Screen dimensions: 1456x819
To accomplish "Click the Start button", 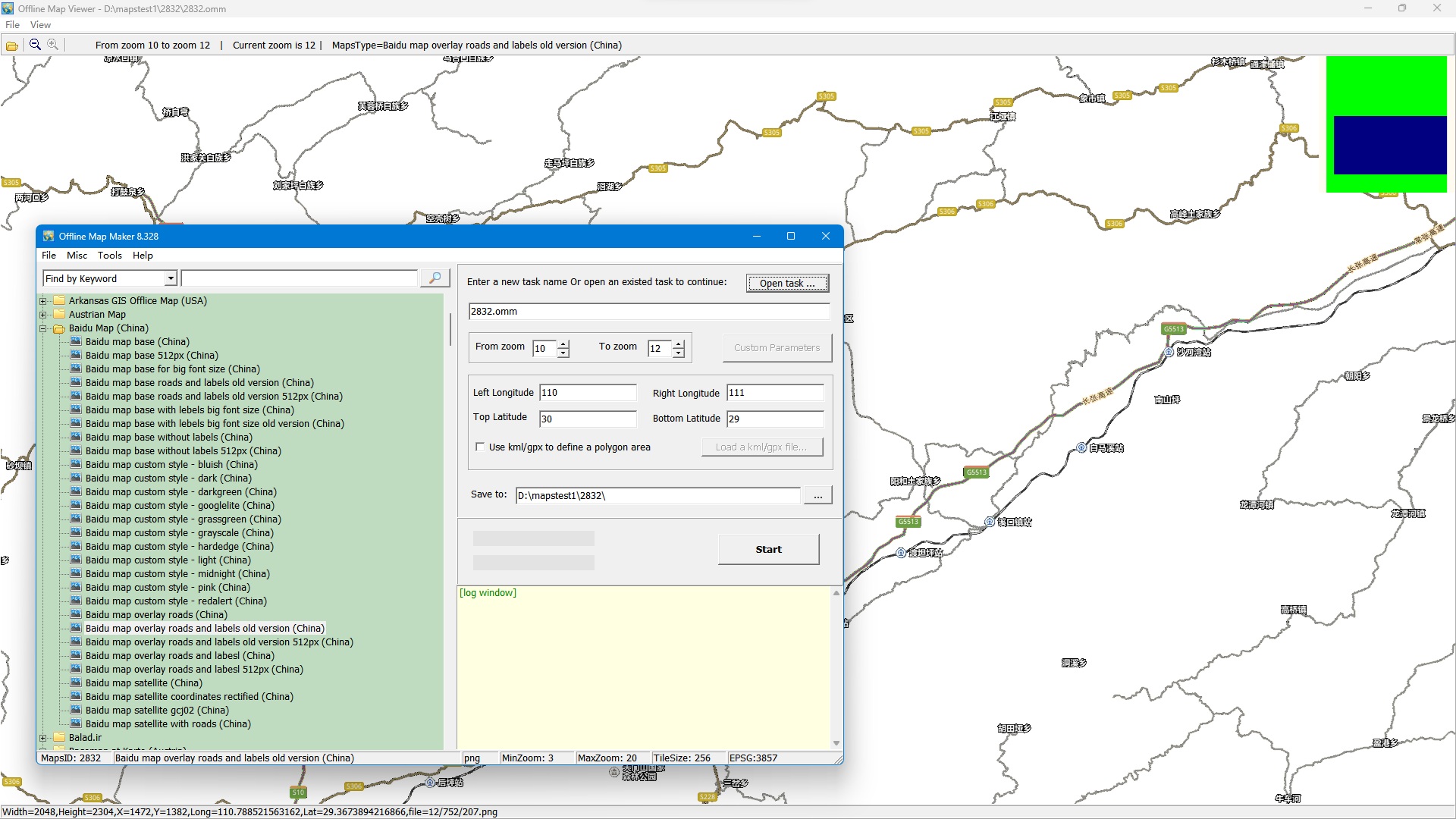I will click(768, 549).
